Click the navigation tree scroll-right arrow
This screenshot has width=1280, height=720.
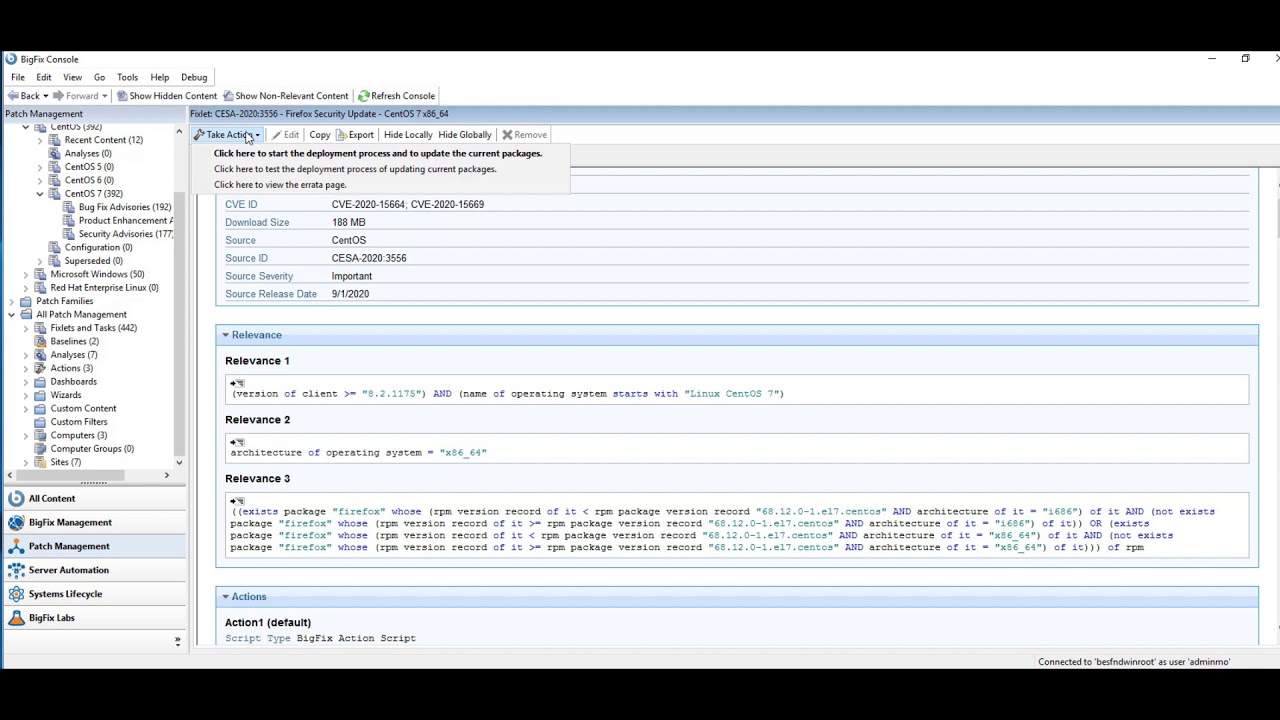tap(167, 476)
